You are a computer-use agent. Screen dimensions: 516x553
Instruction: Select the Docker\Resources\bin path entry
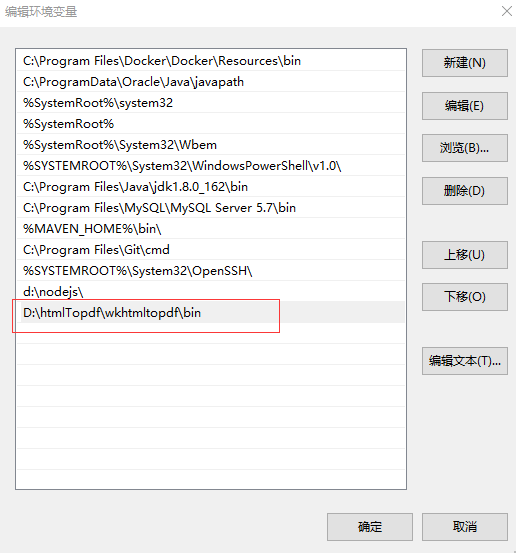pos(211,61)
